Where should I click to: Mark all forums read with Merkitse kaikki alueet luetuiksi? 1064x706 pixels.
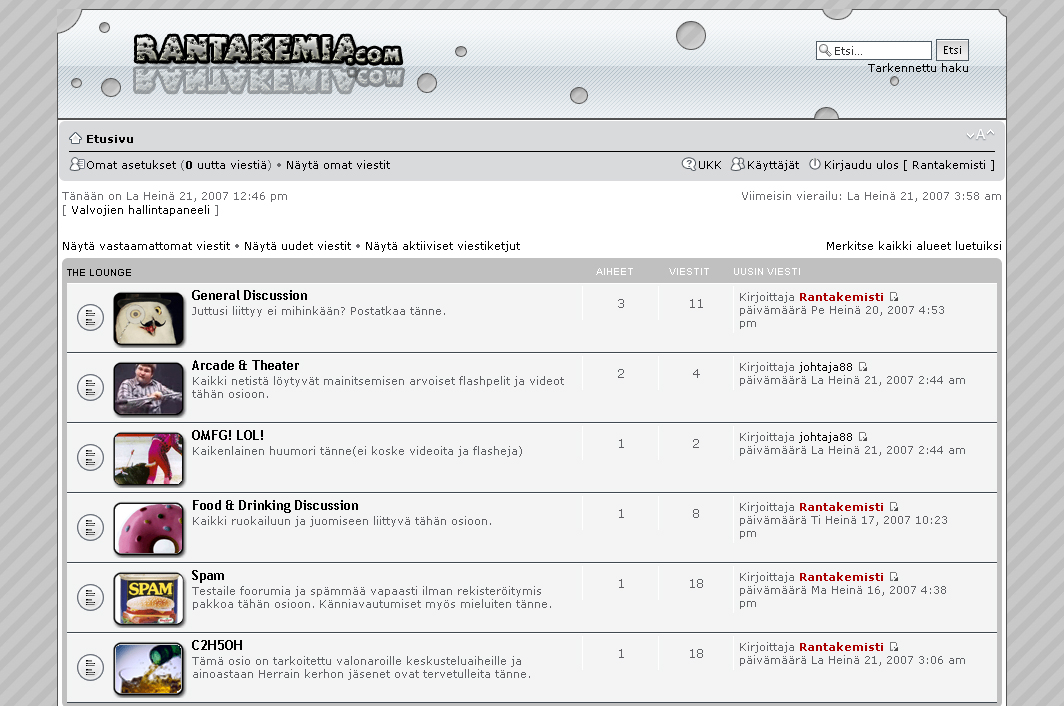(x=913, y=246)
